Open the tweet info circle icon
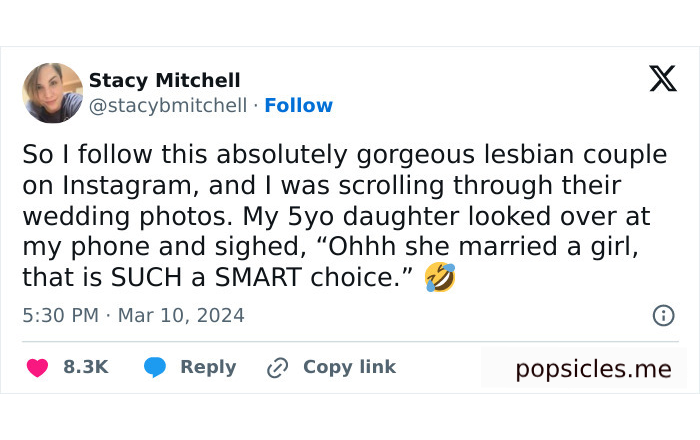Image resolution: width=700 pixels, height=440 pixels. [x=663, y=315]
